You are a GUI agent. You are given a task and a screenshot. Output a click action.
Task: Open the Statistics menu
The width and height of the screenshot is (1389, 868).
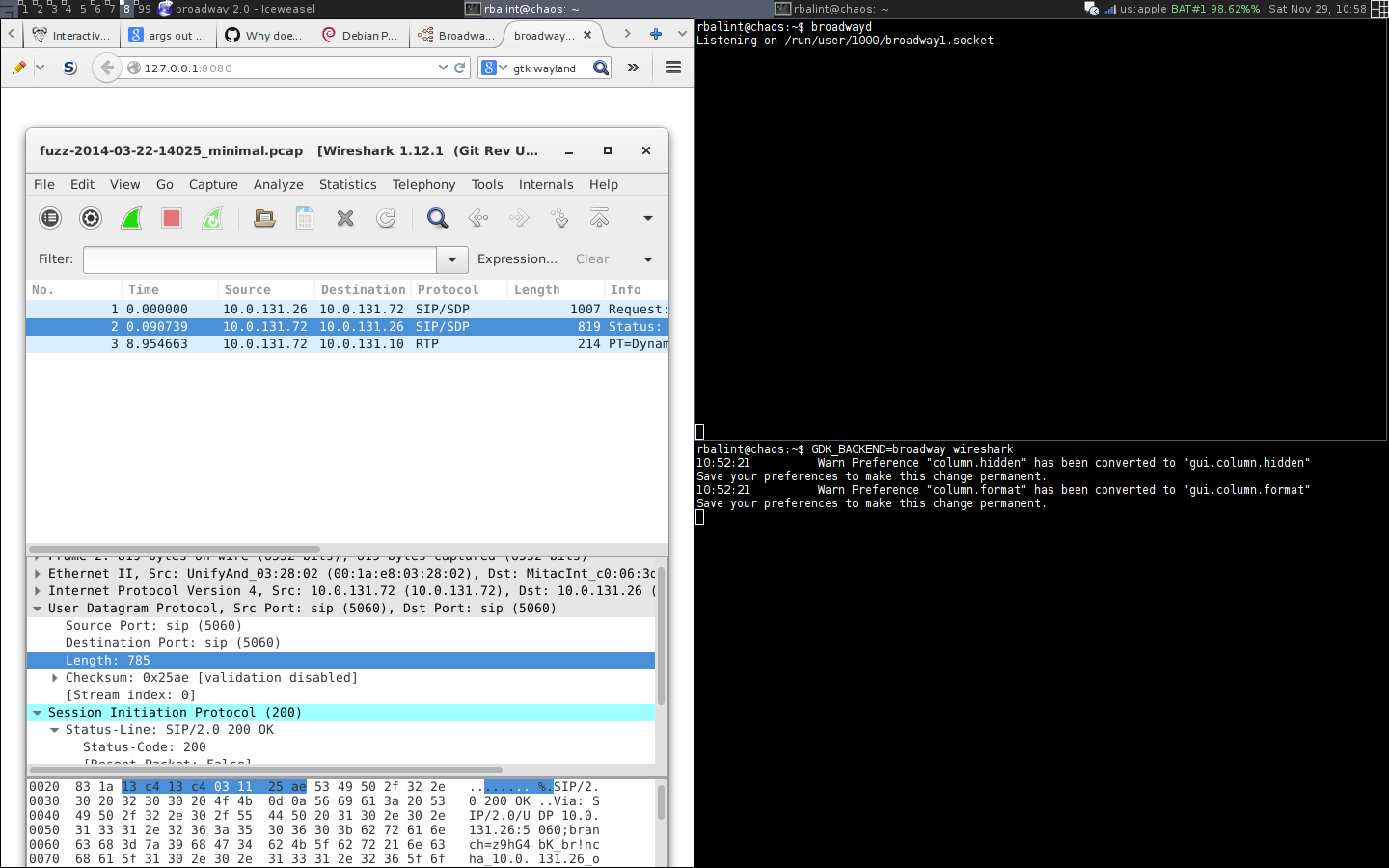[347, 184]
